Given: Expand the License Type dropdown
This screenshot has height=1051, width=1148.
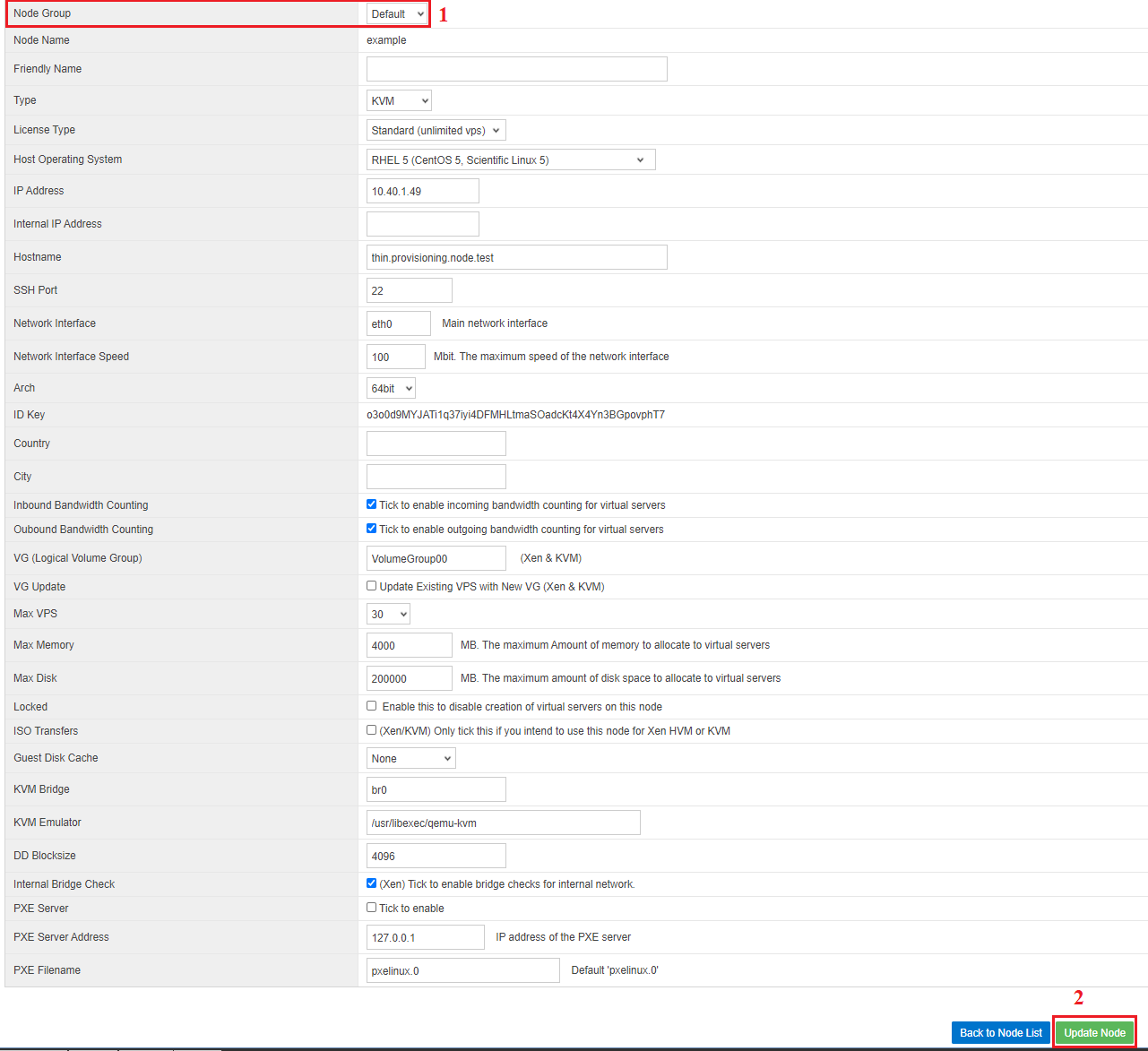Looking at the screenshot, I should (x=436, y=131).
